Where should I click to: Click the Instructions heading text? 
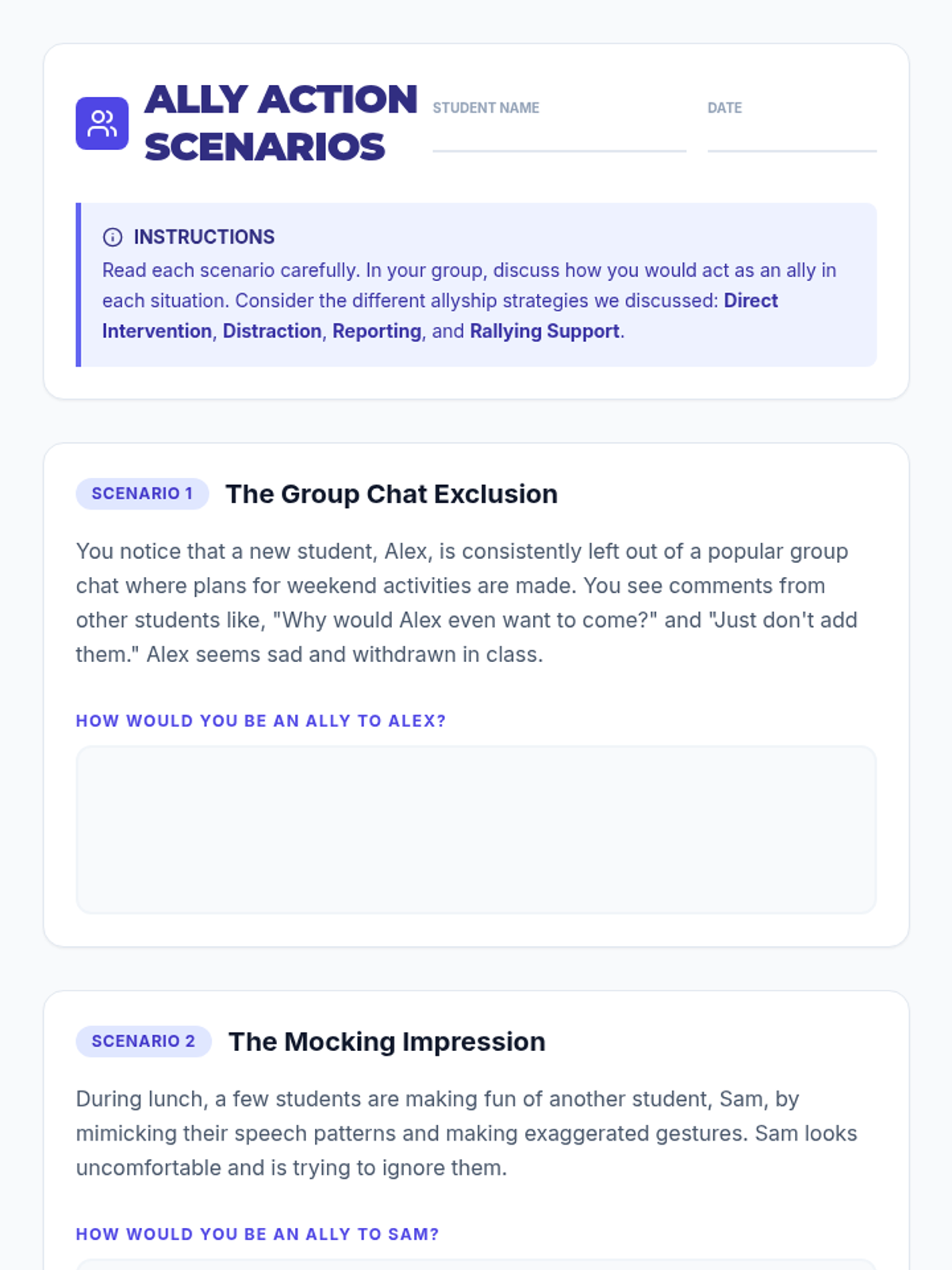click(204, 237)
